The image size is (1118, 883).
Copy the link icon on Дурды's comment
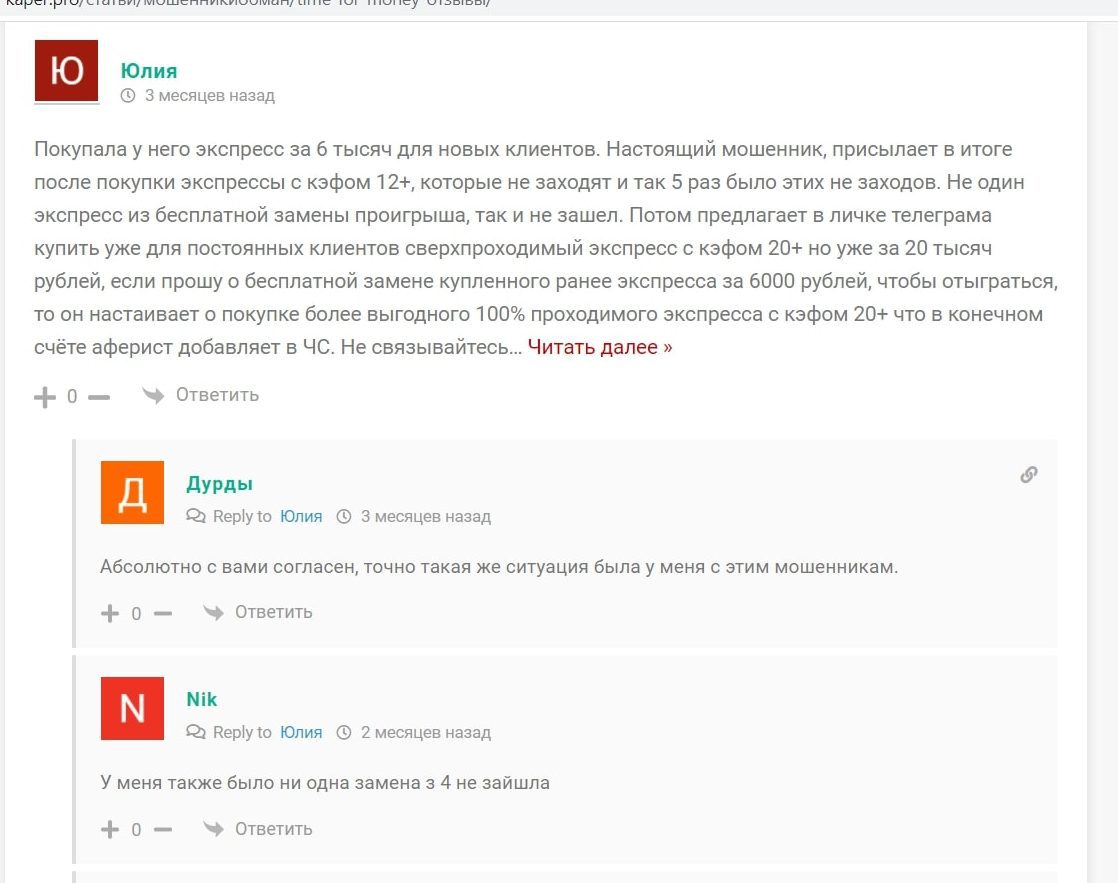click(x=1028, y=474)
